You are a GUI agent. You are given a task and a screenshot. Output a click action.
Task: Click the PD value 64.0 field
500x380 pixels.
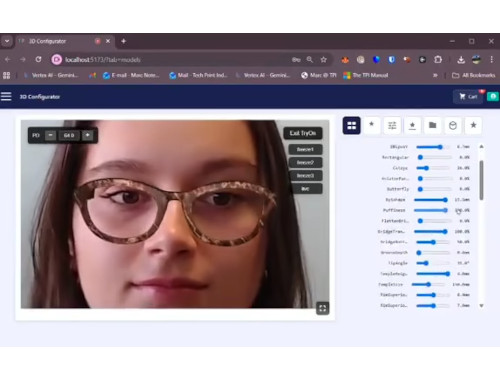point(69,135)
